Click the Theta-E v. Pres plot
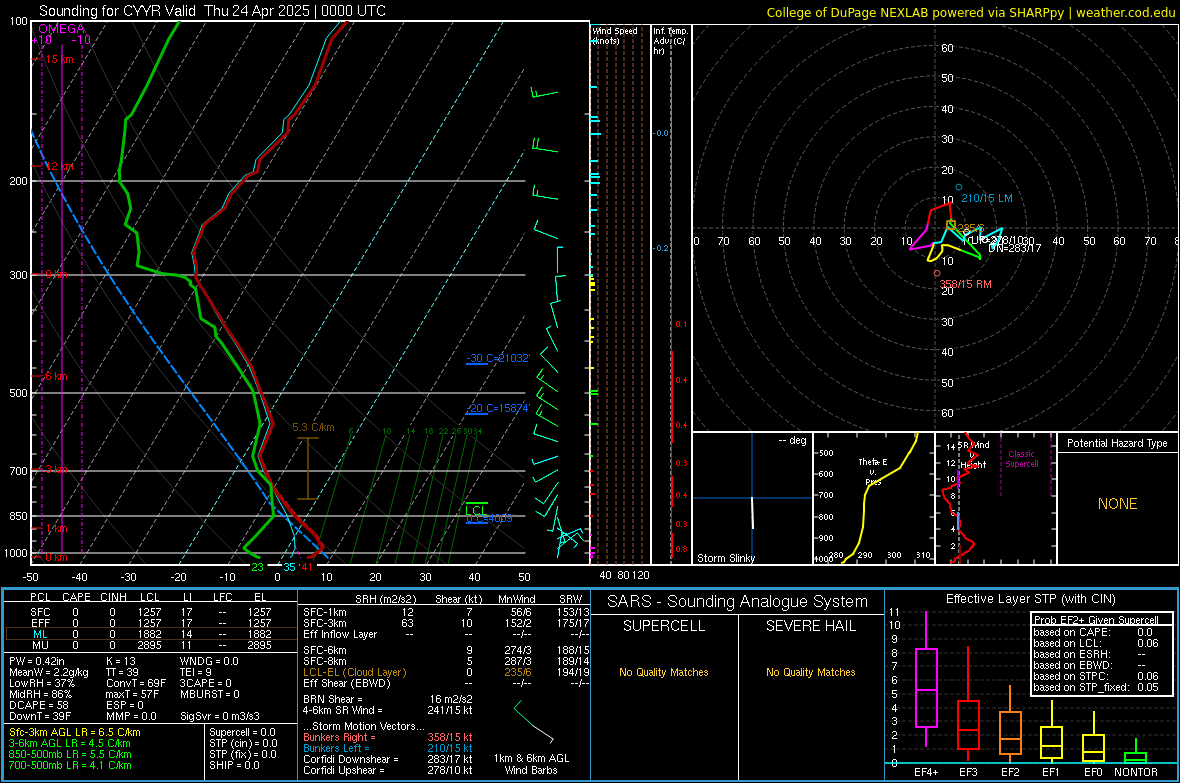 [874, 498]
